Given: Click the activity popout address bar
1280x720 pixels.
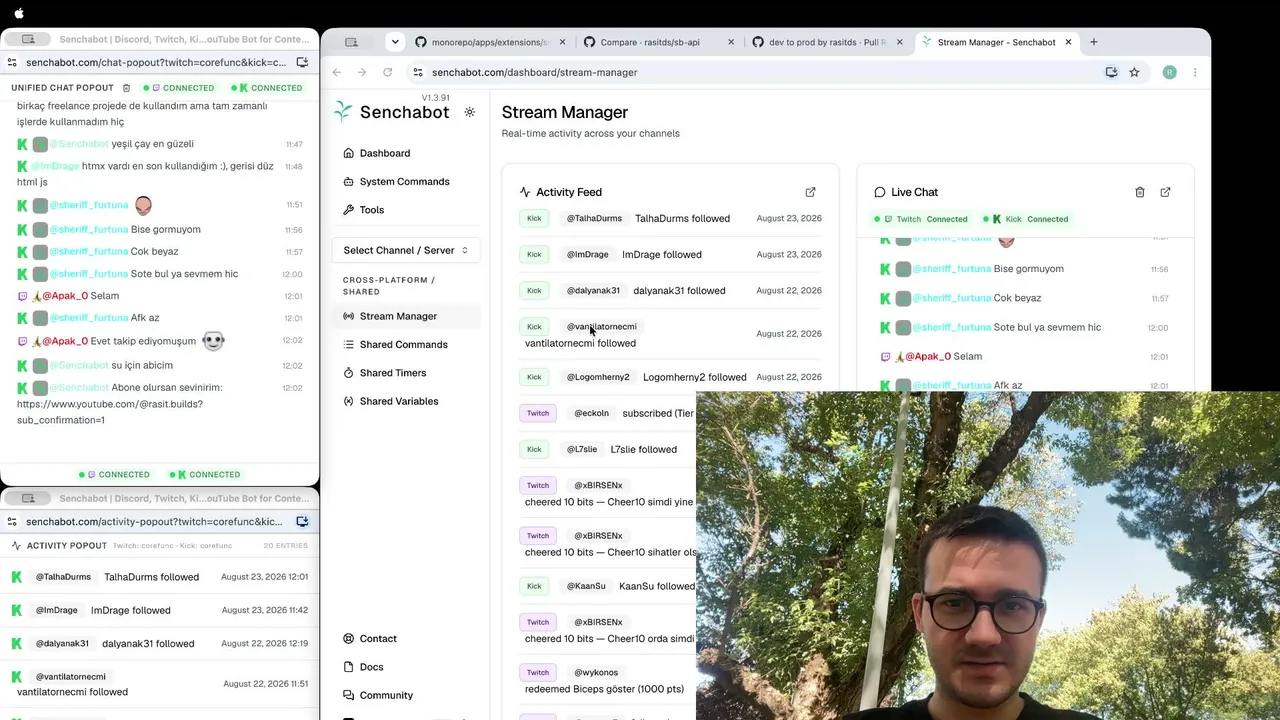Looking at the screenshot, I should point(155,521).
